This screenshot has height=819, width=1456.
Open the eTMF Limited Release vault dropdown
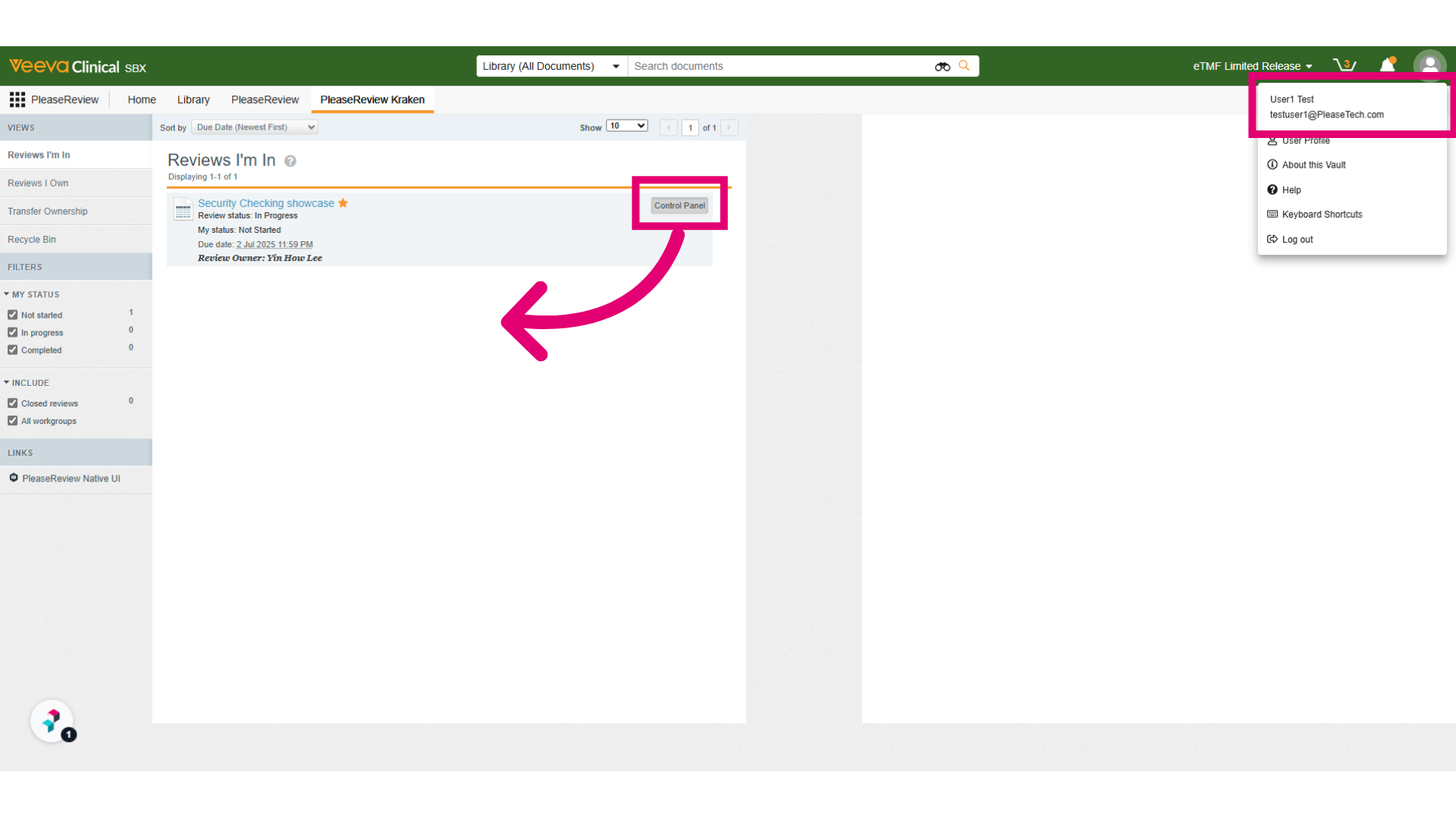point(1253,66)
